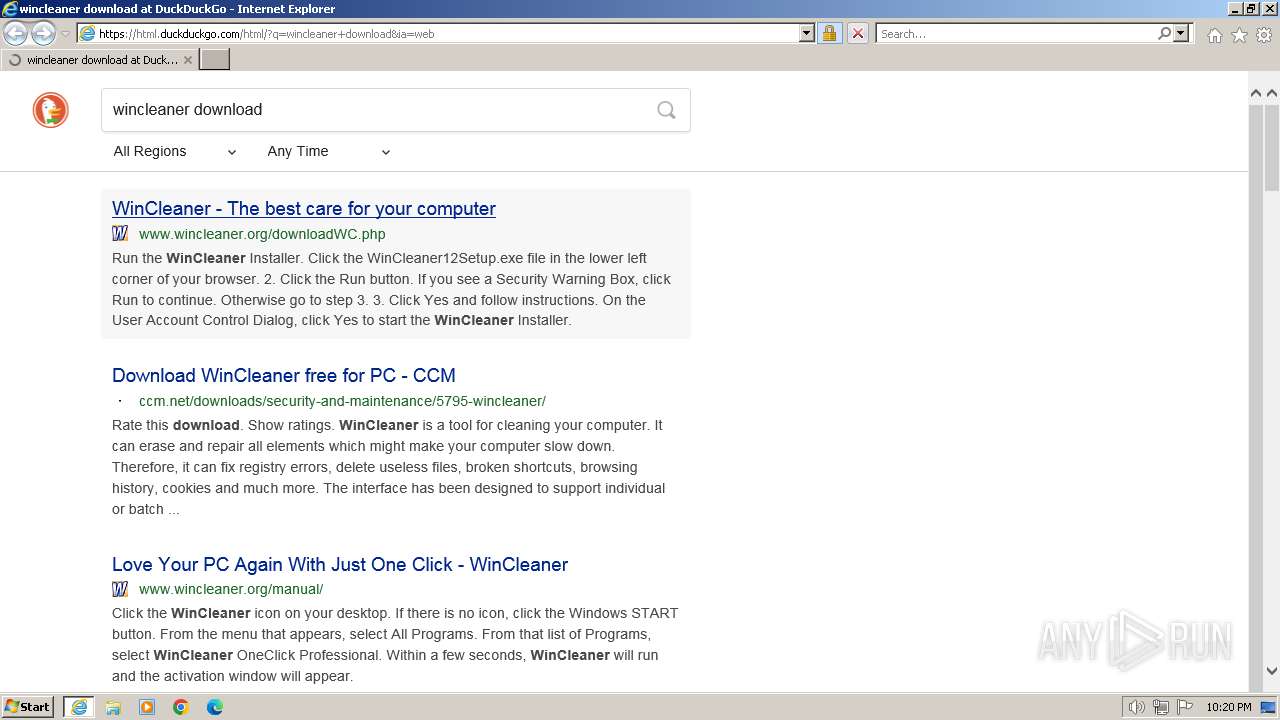This screenshot has width=1280, height=720.
Task: Open the Windows Start menu
Action: click(28, 706)
